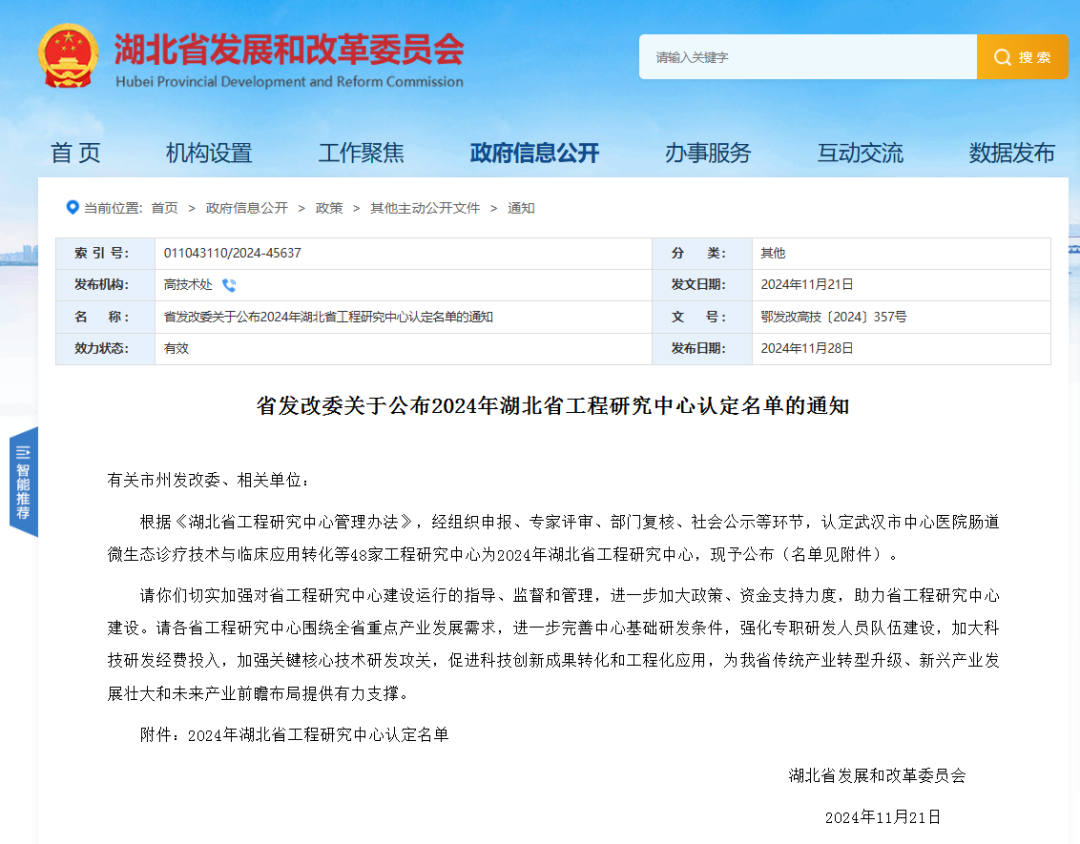Open the 机构设置 navigation item

[209, 152]
